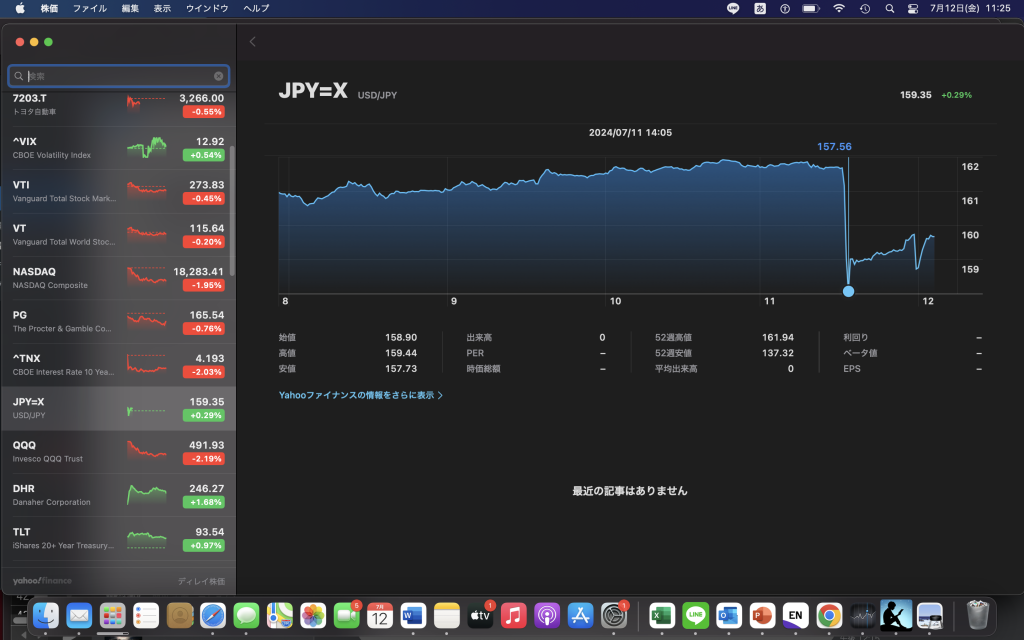
Task: Clear the search field with the X icon
Action: [x=218, y=76]
